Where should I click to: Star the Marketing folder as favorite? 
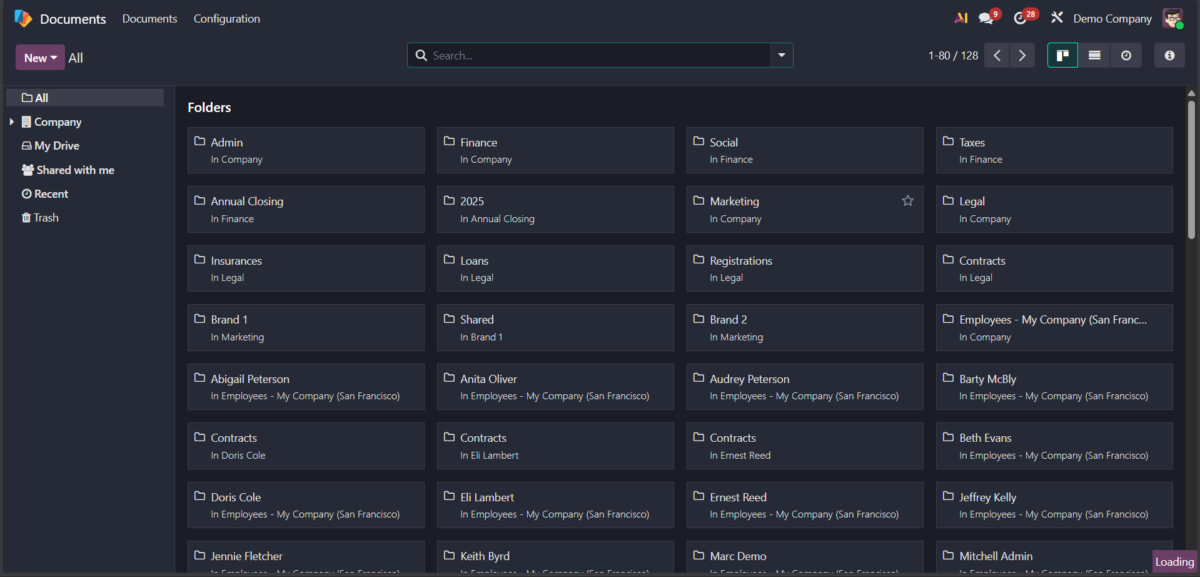908,201
